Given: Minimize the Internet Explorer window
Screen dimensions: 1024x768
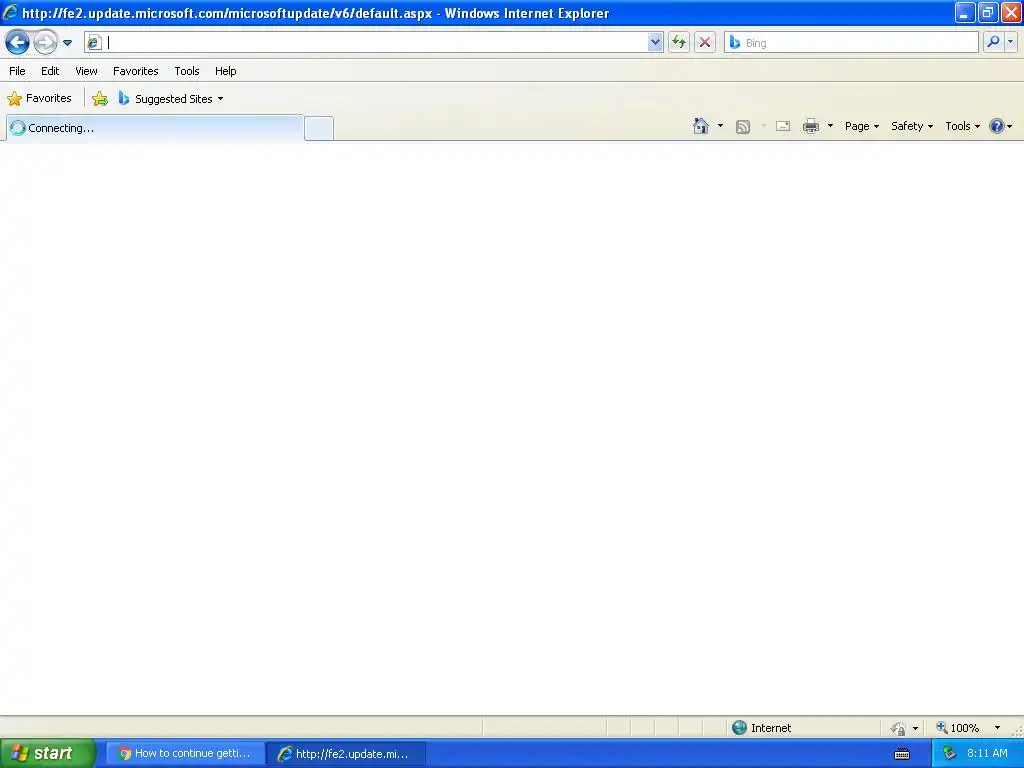Looking at the screenshot, I should click(x=965, y=12).
